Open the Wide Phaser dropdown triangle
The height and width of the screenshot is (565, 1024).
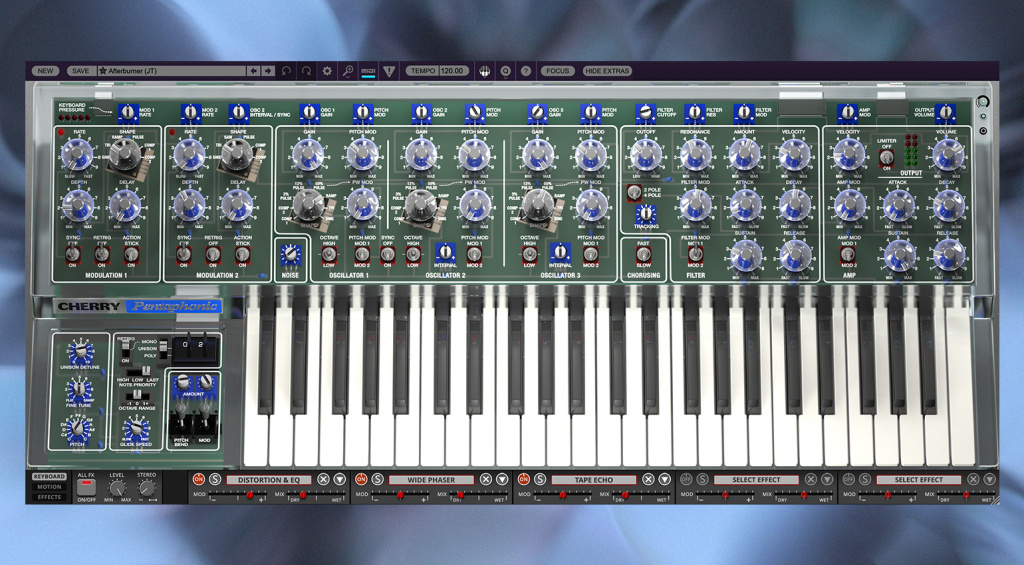(502, 479)
